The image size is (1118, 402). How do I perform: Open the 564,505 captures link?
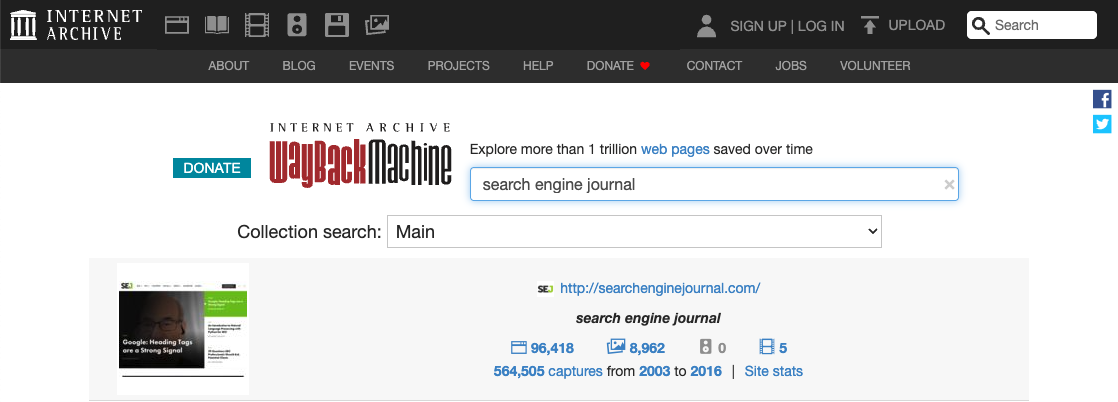click(548, 371)
